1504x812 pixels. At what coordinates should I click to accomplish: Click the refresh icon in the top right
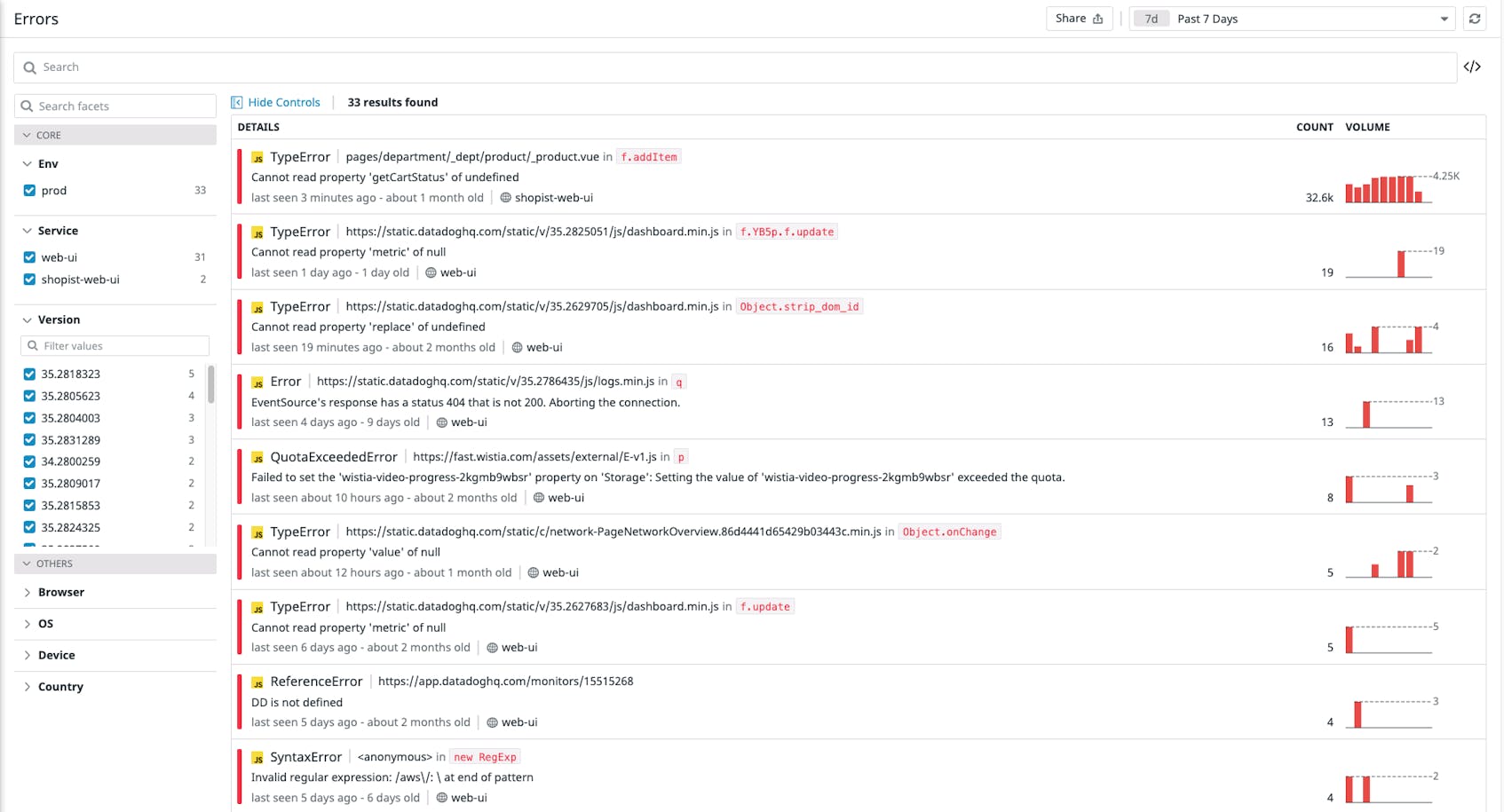pyautogui.click(x=1475, y=18)
